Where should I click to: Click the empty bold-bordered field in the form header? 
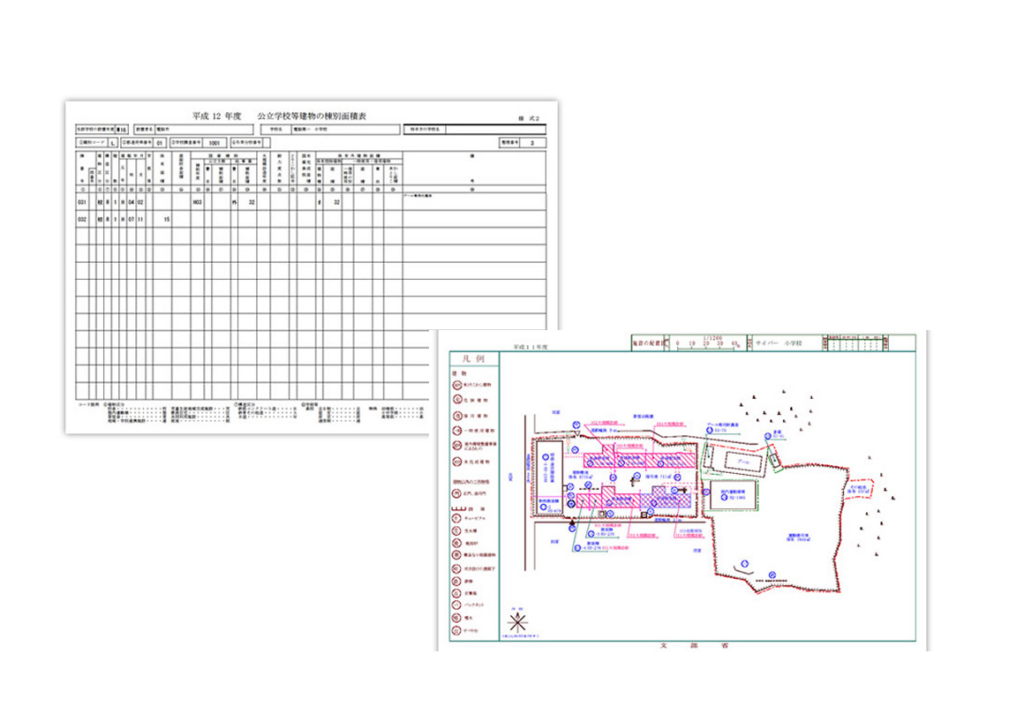(496, 129)
